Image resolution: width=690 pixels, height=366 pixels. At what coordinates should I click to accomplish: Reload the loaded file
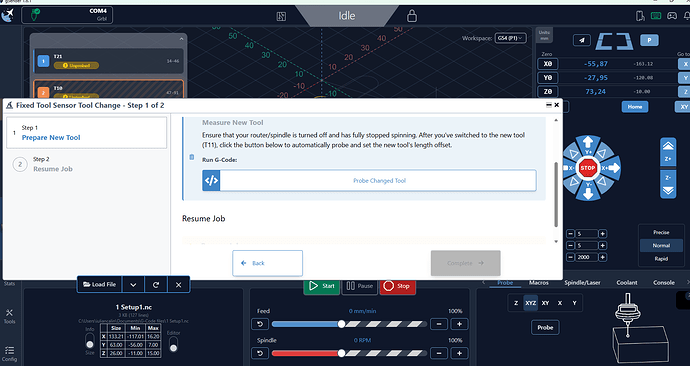tap(156, 285)
